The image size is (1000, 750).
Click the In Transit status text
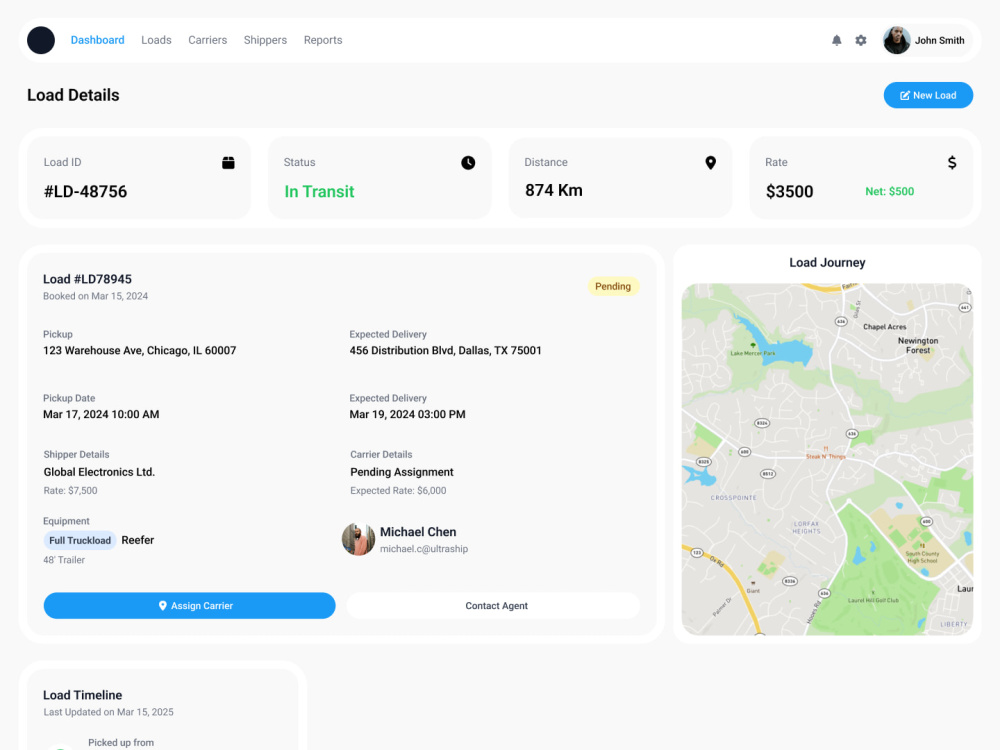pyautogui.click(x=319, y=191)
